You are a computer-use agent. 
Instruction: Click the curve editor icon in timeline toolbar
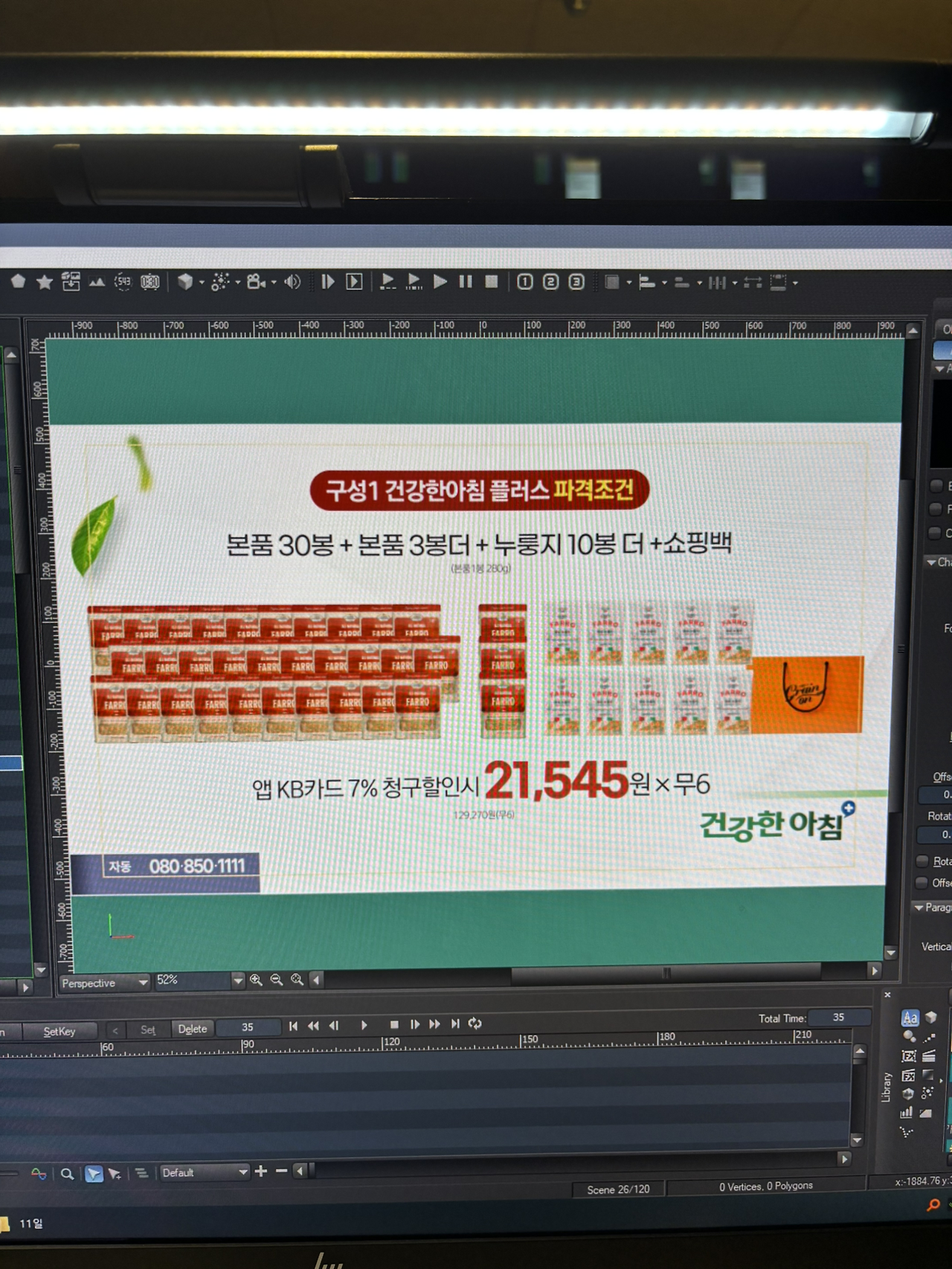(x=39, y=1174)
